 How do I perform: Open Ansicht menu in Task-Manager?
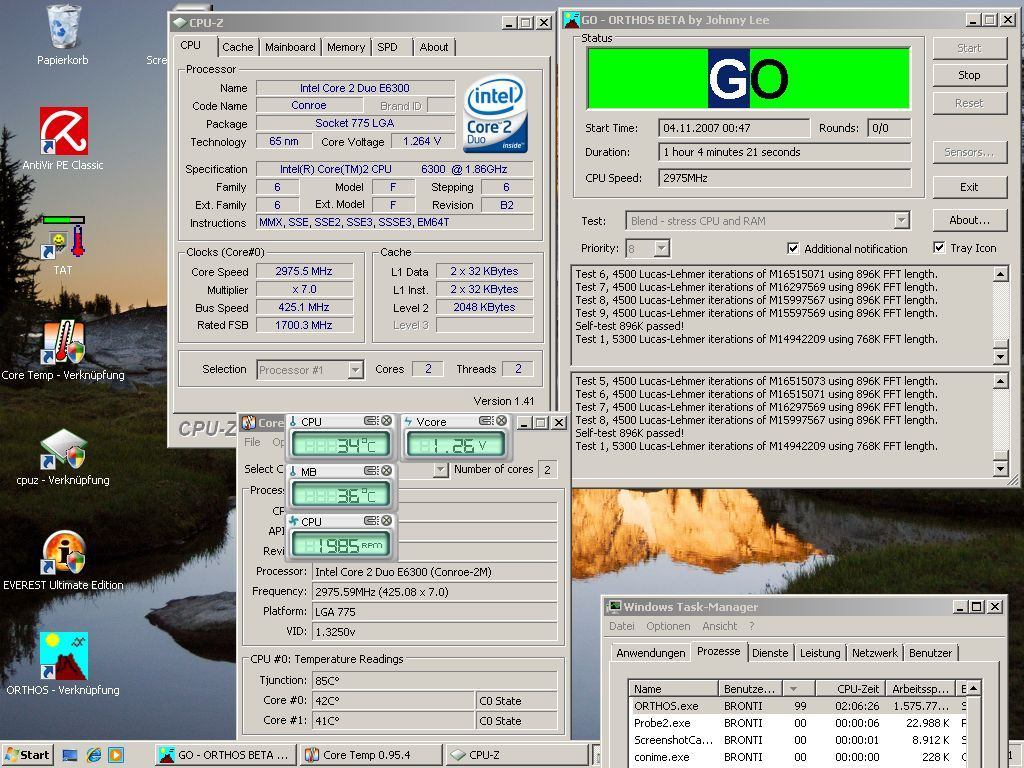pyautogui.click(x=720, y=626)
